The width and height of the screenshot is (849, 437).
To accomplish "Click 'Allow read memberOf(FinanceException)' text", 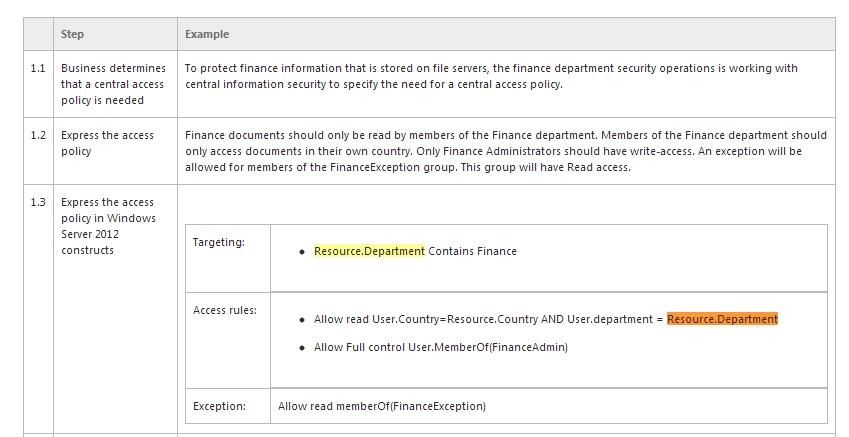I will click(382, 406).
